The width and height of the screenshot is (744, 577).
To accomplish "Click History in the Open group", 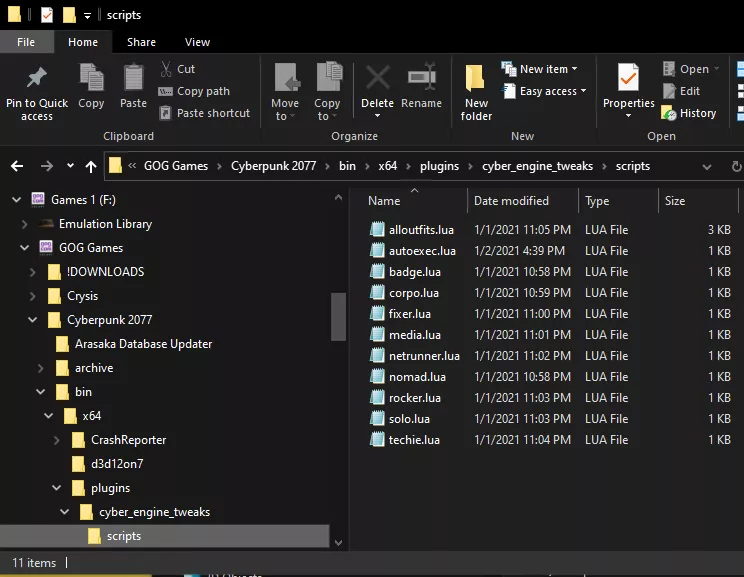I will click(688, 113).
